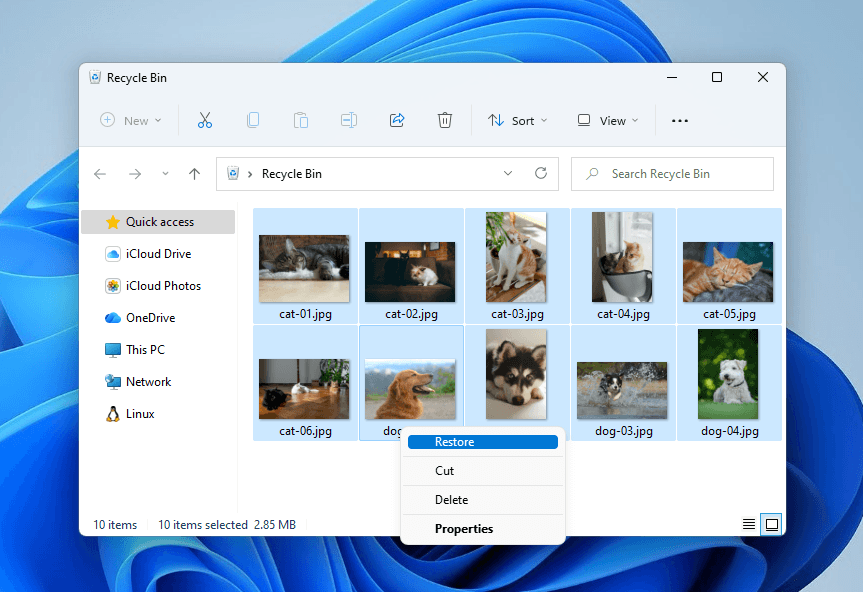Click the Cut scissors toolbar icon
This screenshot has width=863, height=592.
[x=205, y=120]
